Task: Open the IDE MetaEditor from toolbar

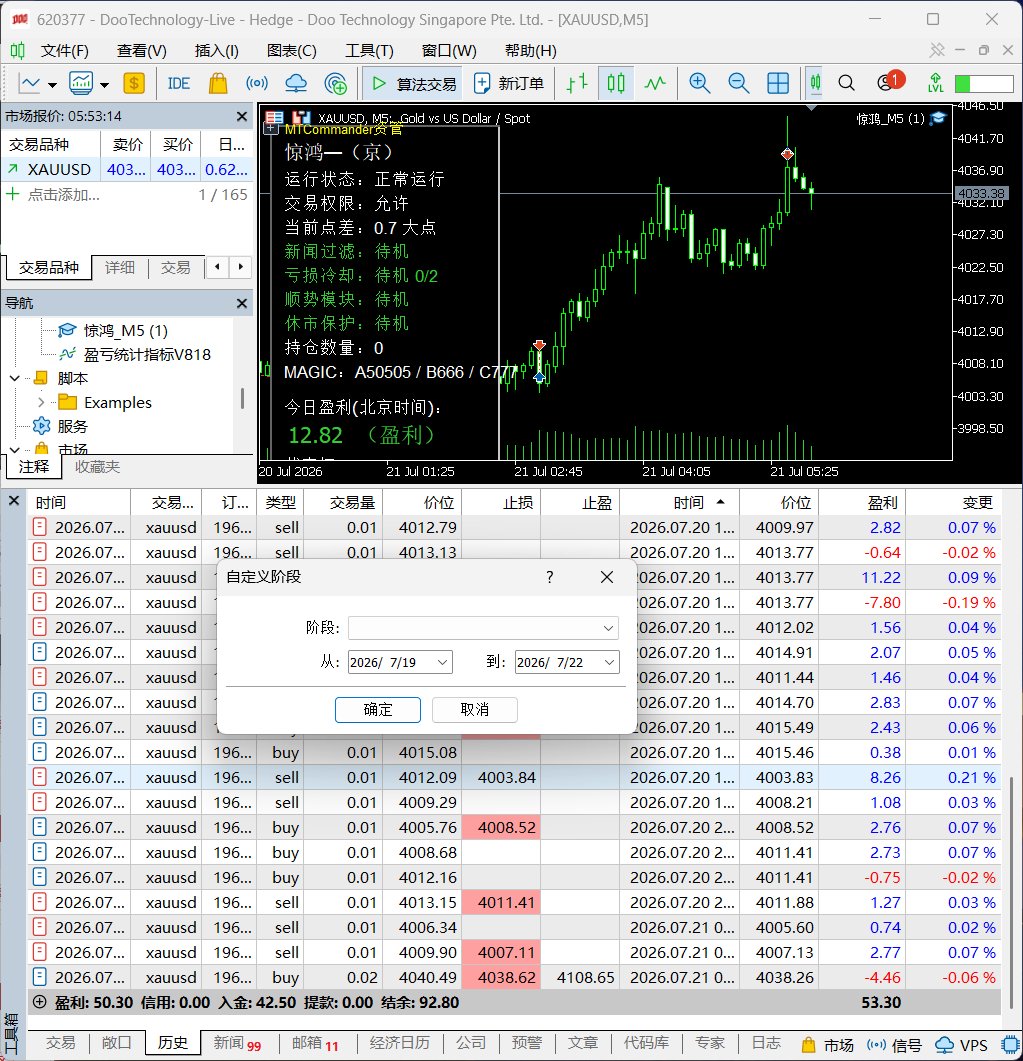Action: pyautogui.click(x=179, y=83)
